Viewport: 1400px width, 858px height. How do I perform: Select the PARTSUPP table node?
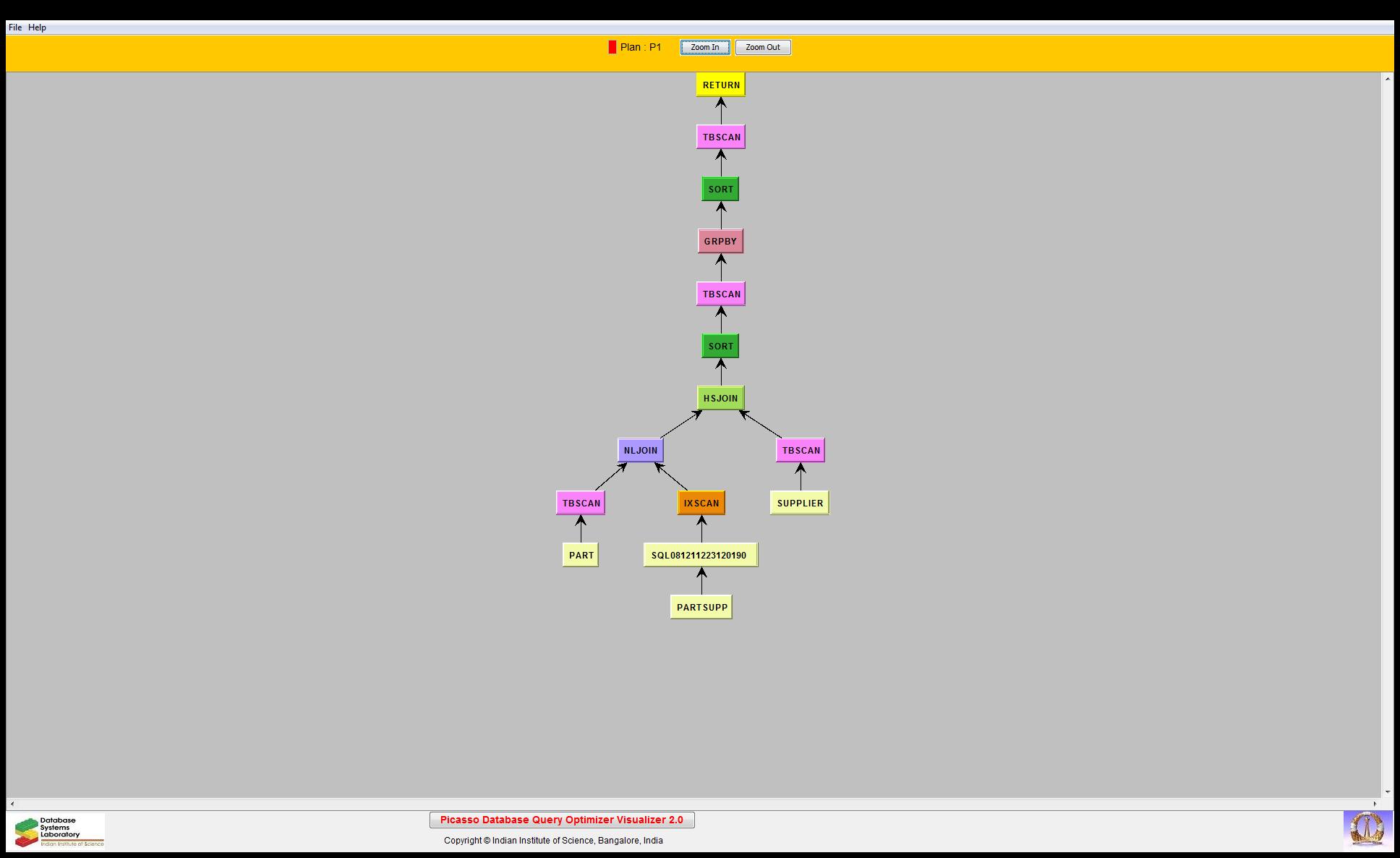pyautogui.click(x=701, y=607)
